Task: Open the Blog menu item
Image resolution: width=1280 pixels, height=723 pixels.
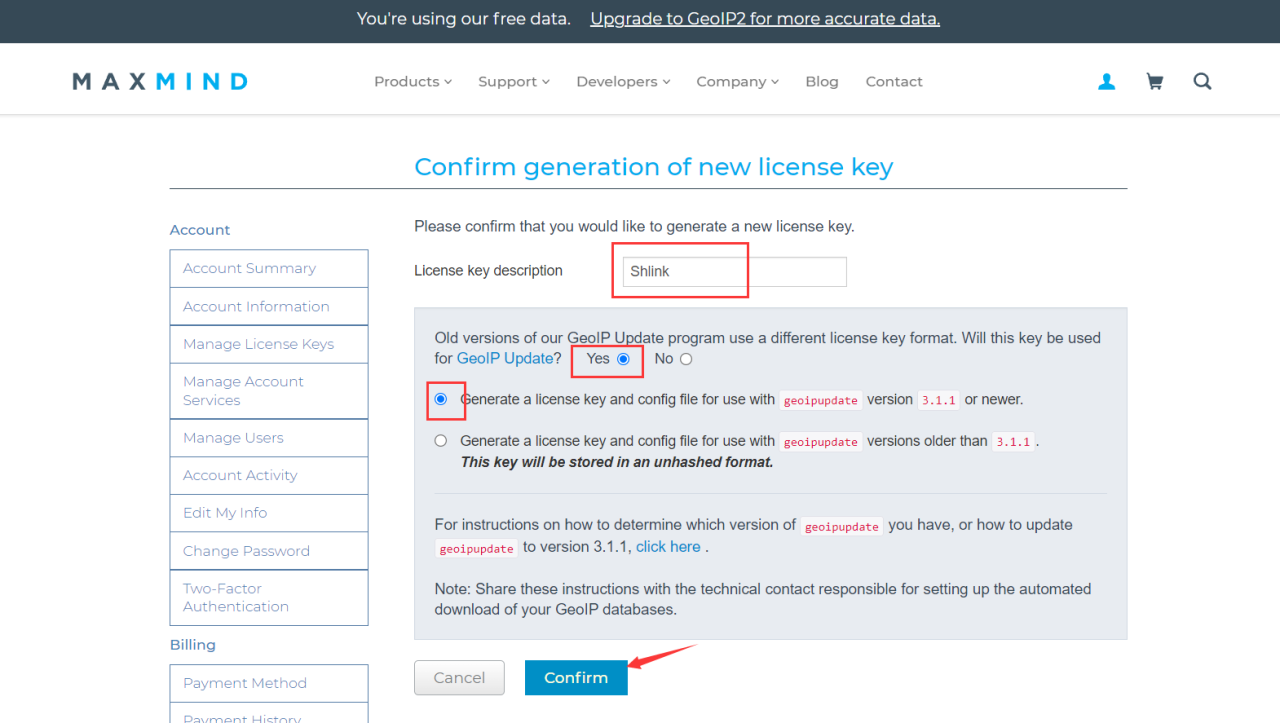Action: [x=822, y=82]
